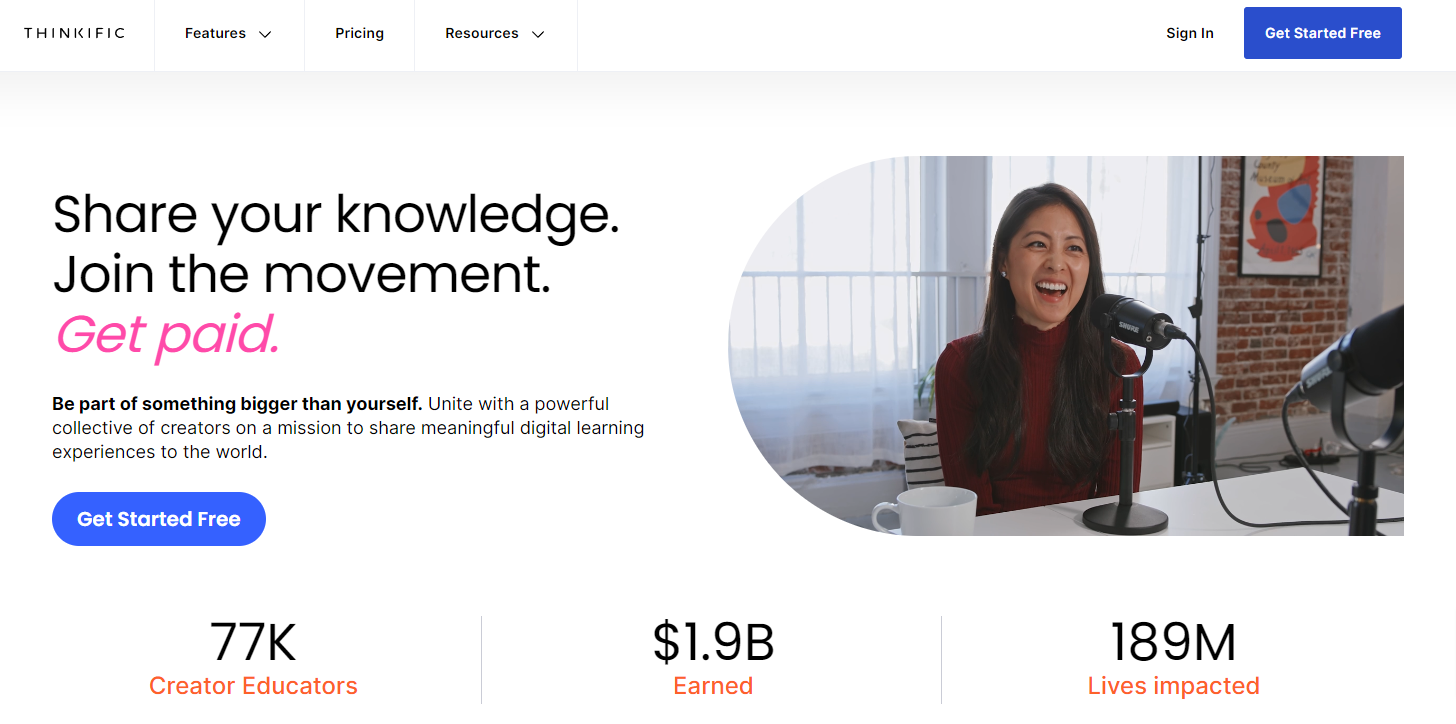Click the hero image of woman at microphone

click(x=1066, y=346)
